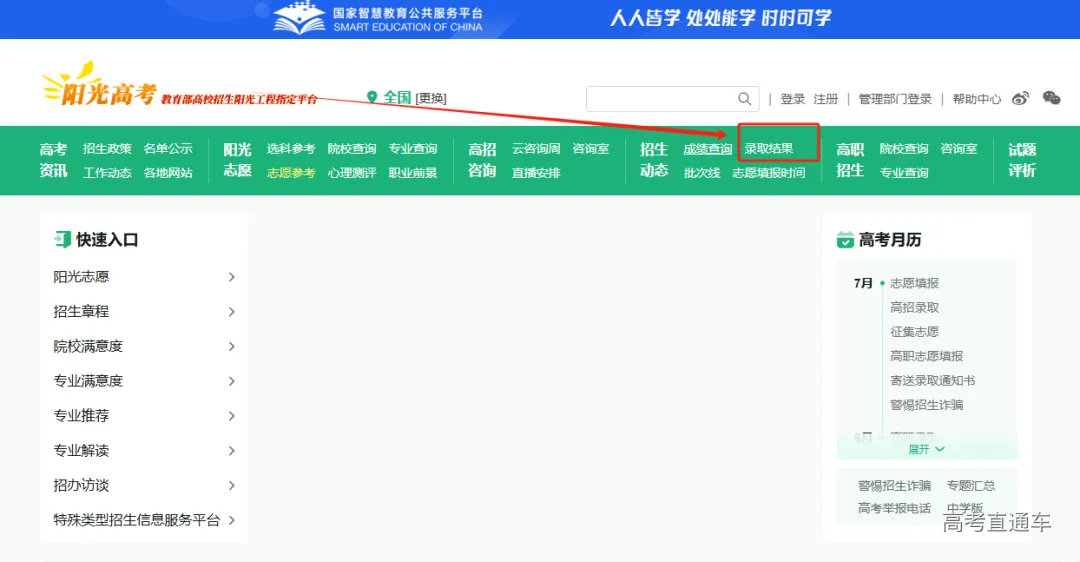
Task: Click the 高考月历 calendar icon
Action: tap(845, 240)
